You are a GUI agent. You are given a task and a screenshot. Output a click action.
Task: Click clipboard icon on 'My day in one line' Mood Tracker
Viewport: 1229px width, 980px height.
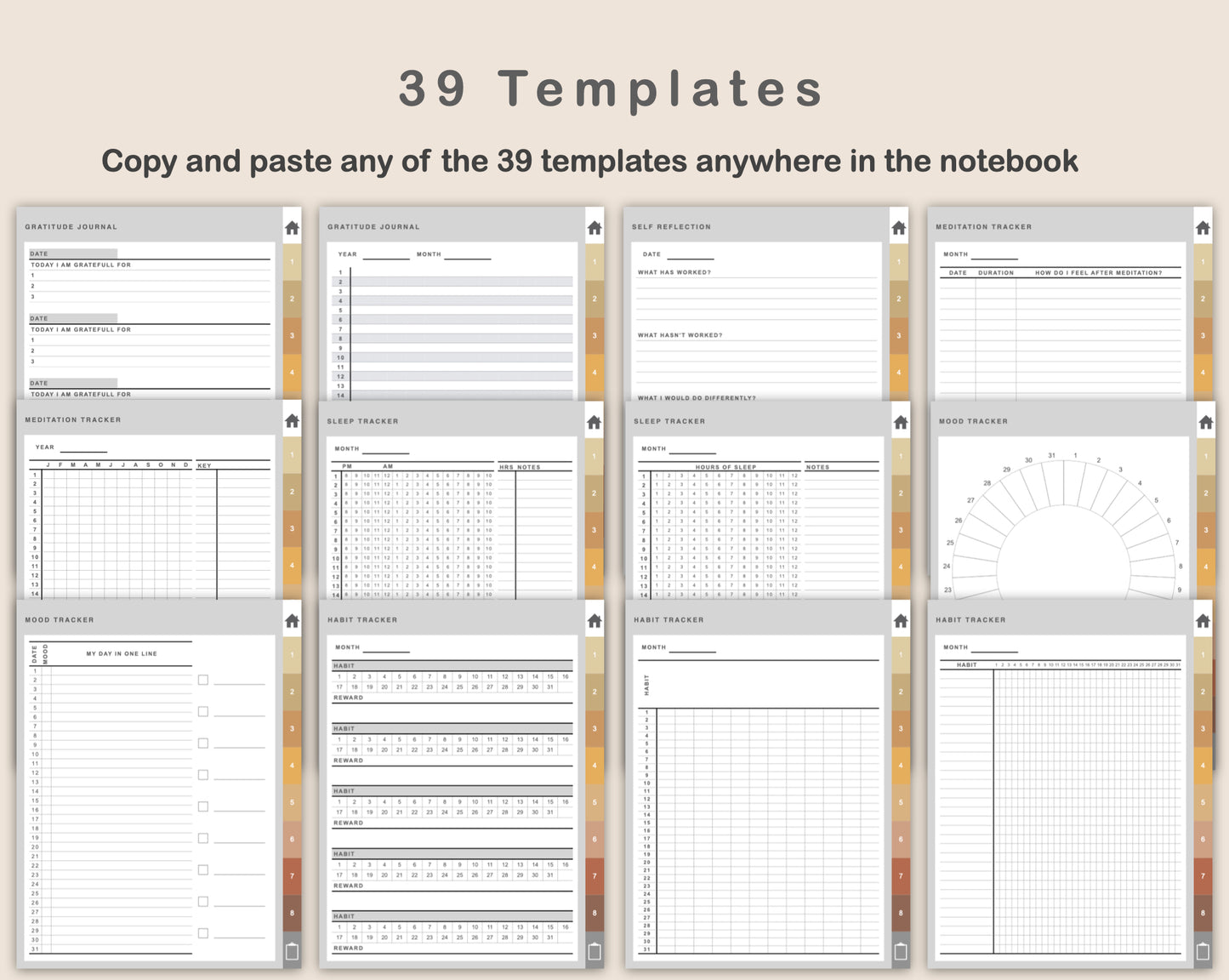292,951
